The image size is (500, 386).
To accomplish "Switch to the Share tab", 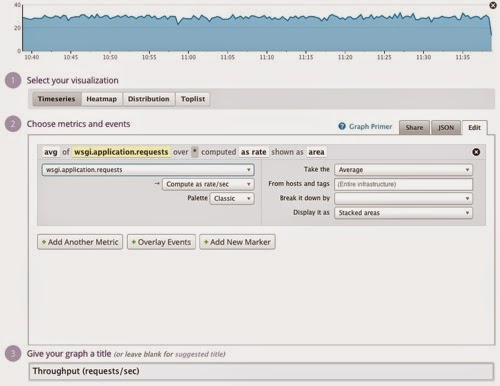I will click(x=414, y=128).
